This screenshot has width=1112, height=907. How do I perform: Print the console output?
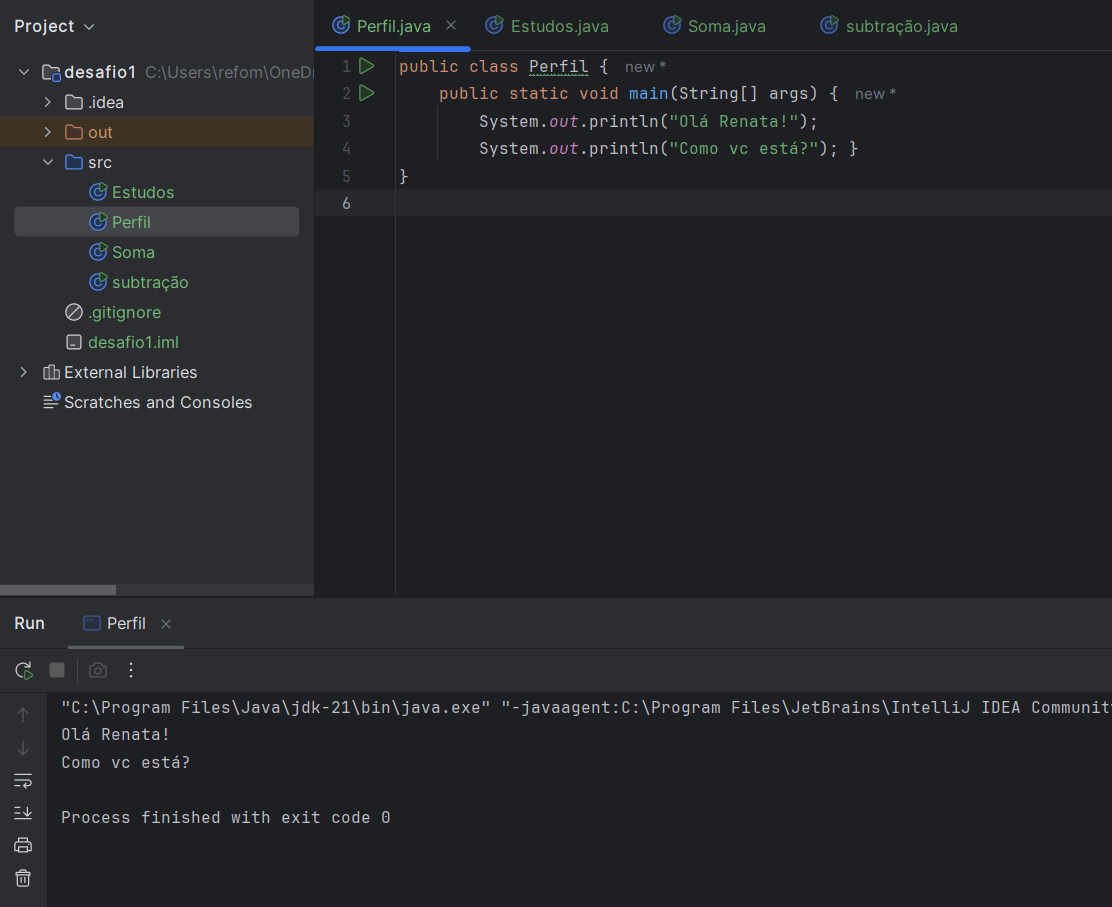[x=23, y=845]
